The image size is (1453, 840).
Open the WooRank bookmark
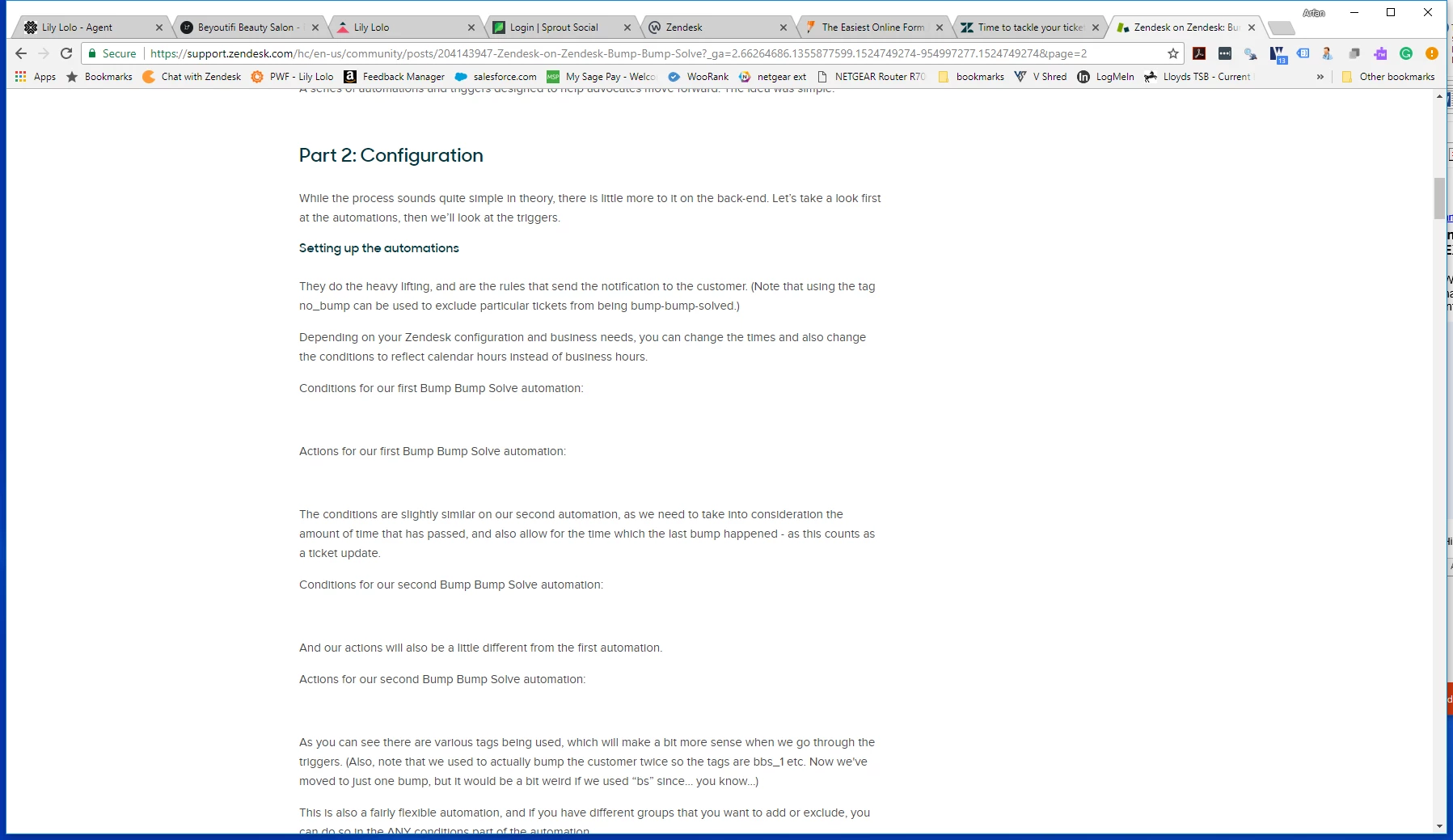pos(699,77)
